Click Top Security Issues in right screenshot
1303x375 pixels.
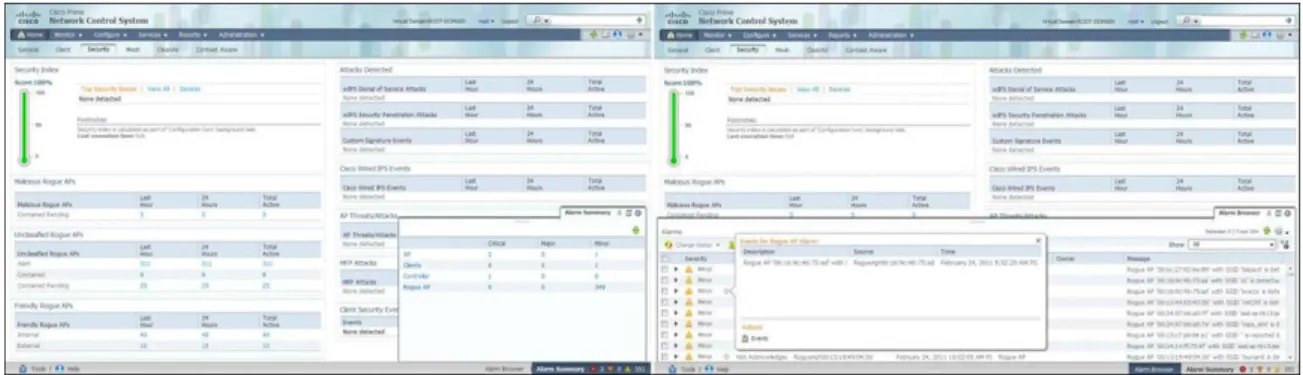pos(759,89)
